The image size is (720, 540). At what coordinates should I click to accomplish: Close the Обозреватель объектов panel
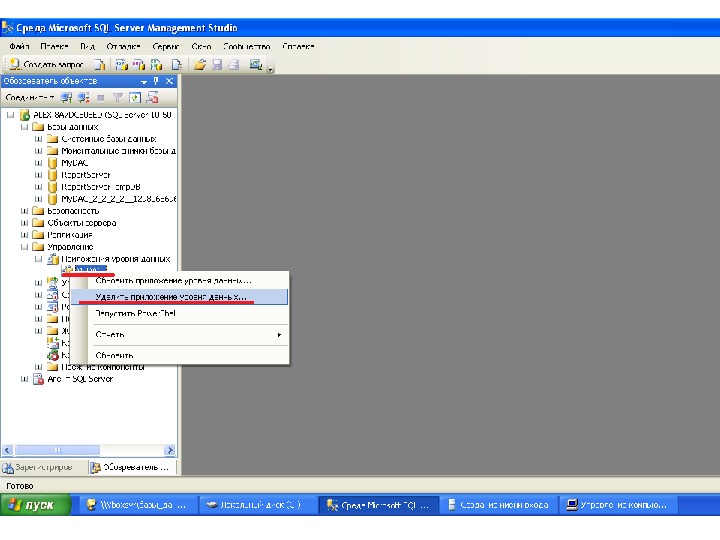click(x=169, y=81)
